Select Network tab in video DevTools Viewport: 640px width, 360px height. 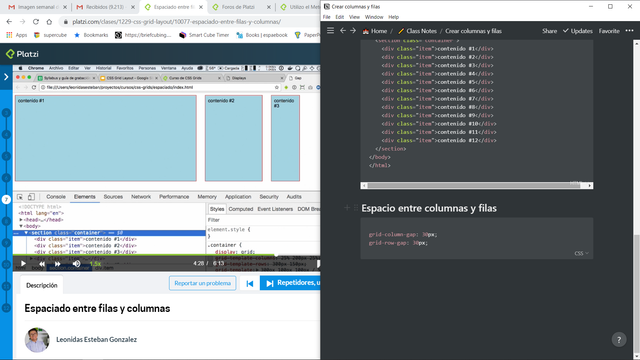pos(141,197)
